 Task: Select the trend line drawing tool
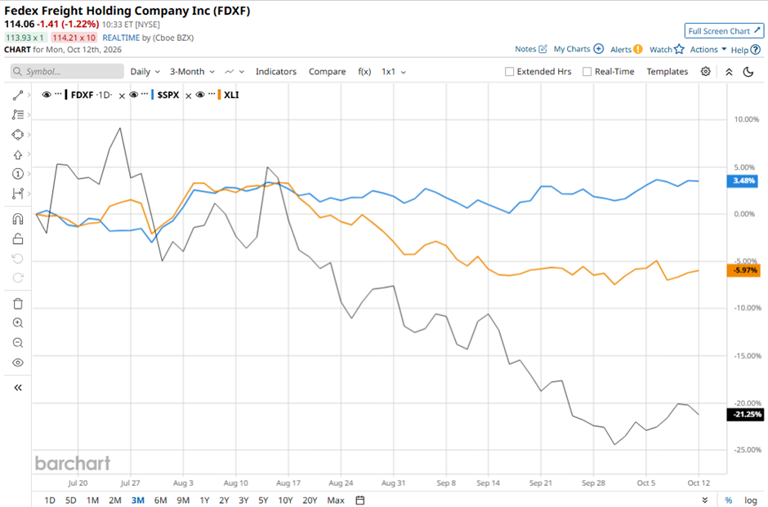(x=18, y=95)
